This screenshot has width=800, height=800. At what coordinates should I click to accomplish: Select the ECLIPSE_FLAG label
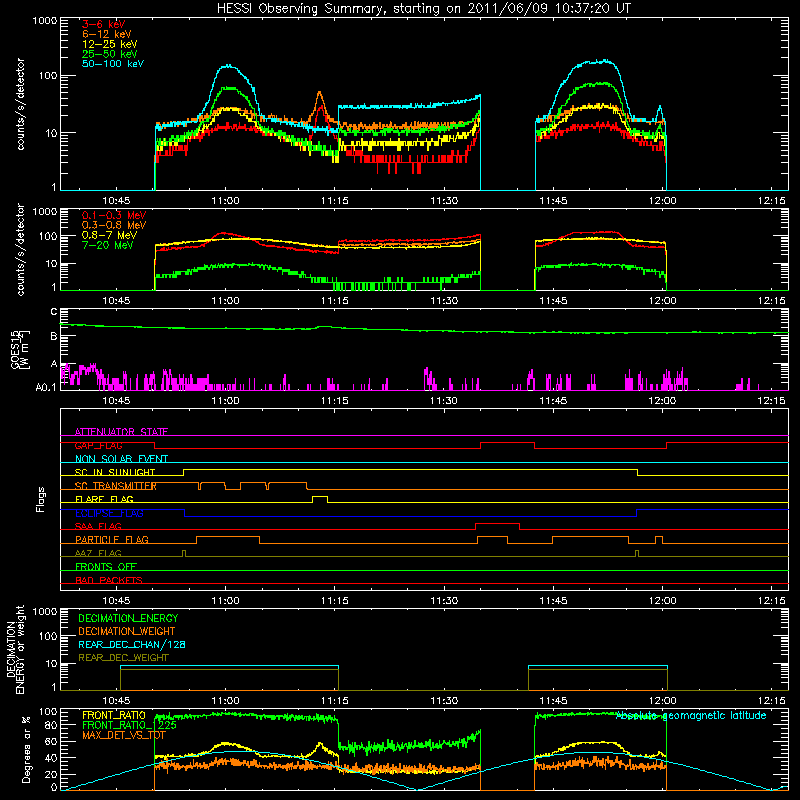click(x=109, y=513)
